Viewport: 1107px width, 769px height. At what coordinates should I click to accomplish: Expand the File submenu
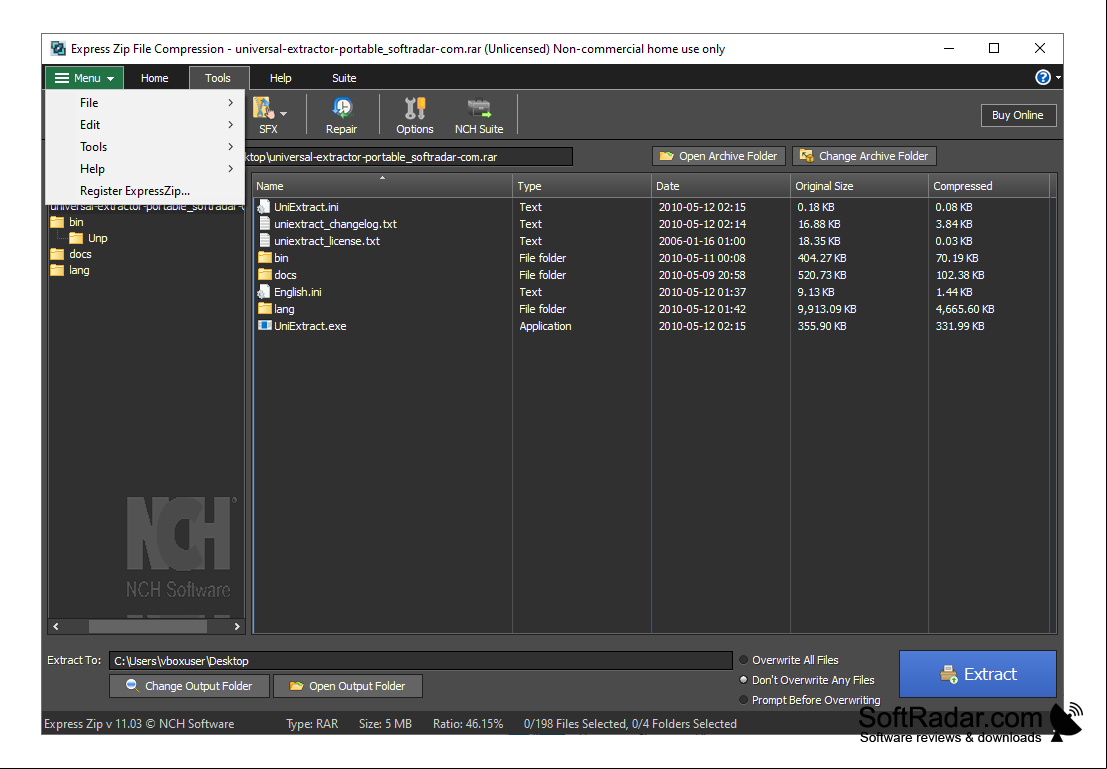tap(145, 103)
